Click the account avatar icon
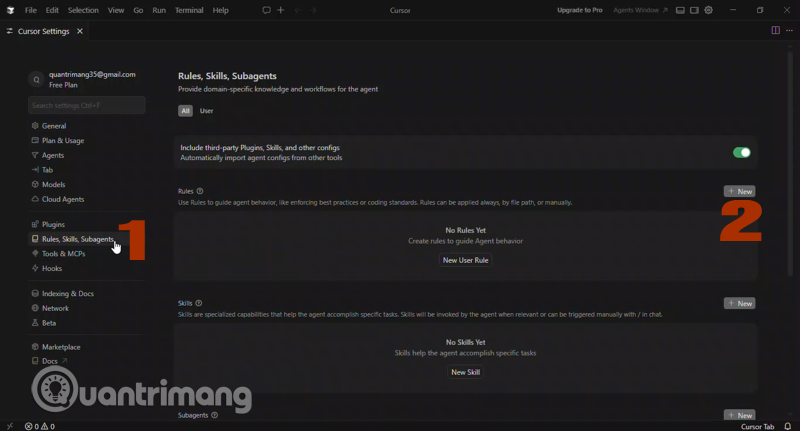 [36, 80]
